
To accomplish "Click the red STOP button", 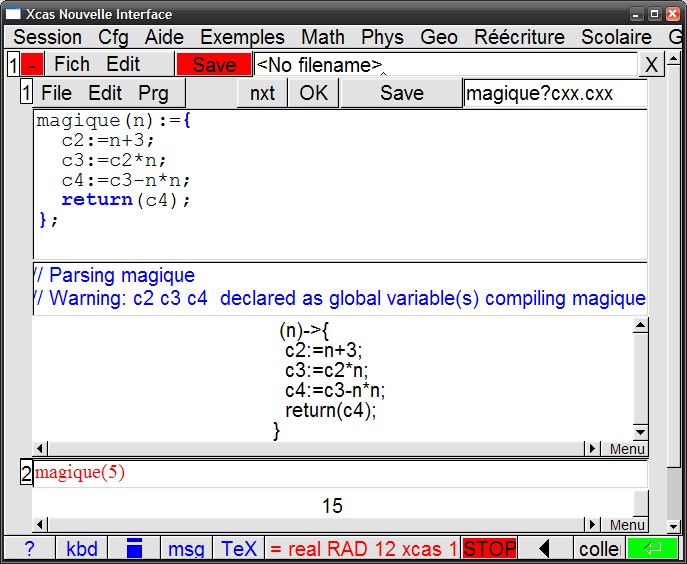I will 489,548.
